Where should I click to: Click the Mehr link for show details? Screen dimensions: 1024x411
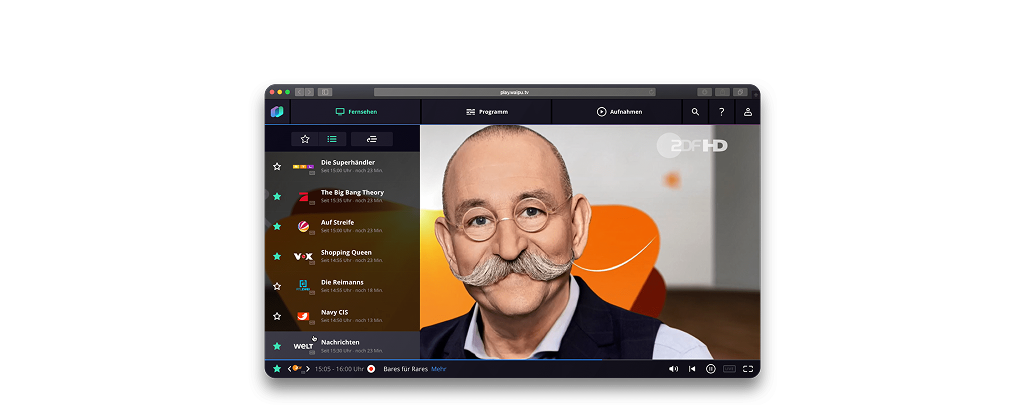[439, 369]
